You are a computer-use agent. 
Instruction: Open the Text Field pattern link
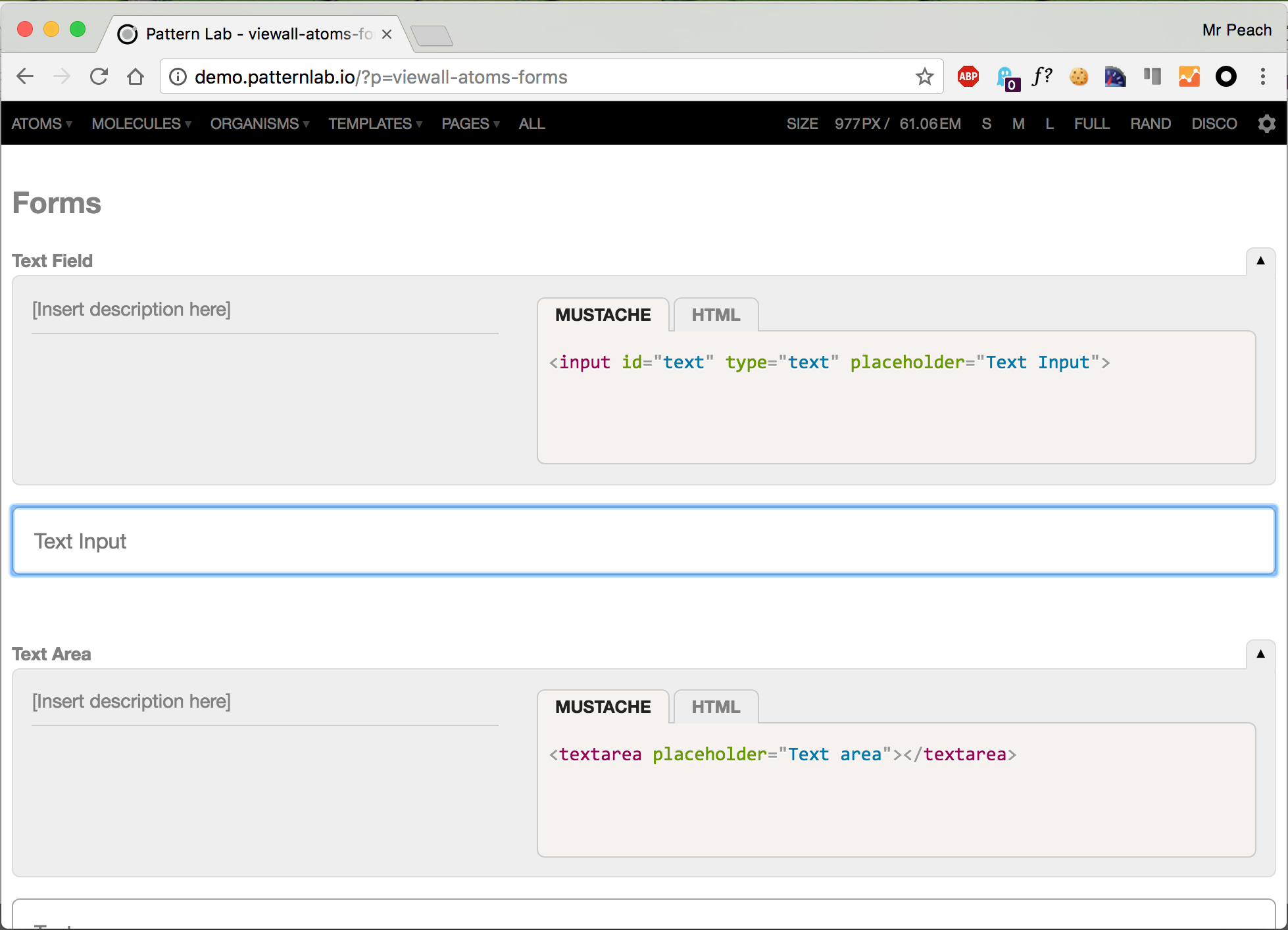[x=53, y=261]
